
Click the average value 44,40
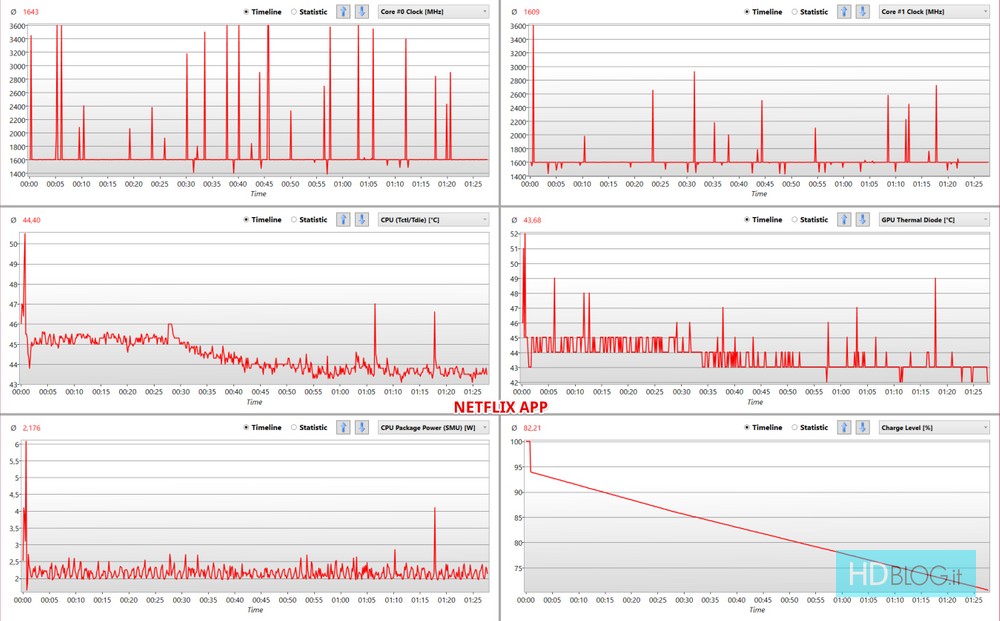tap(32, 220)
